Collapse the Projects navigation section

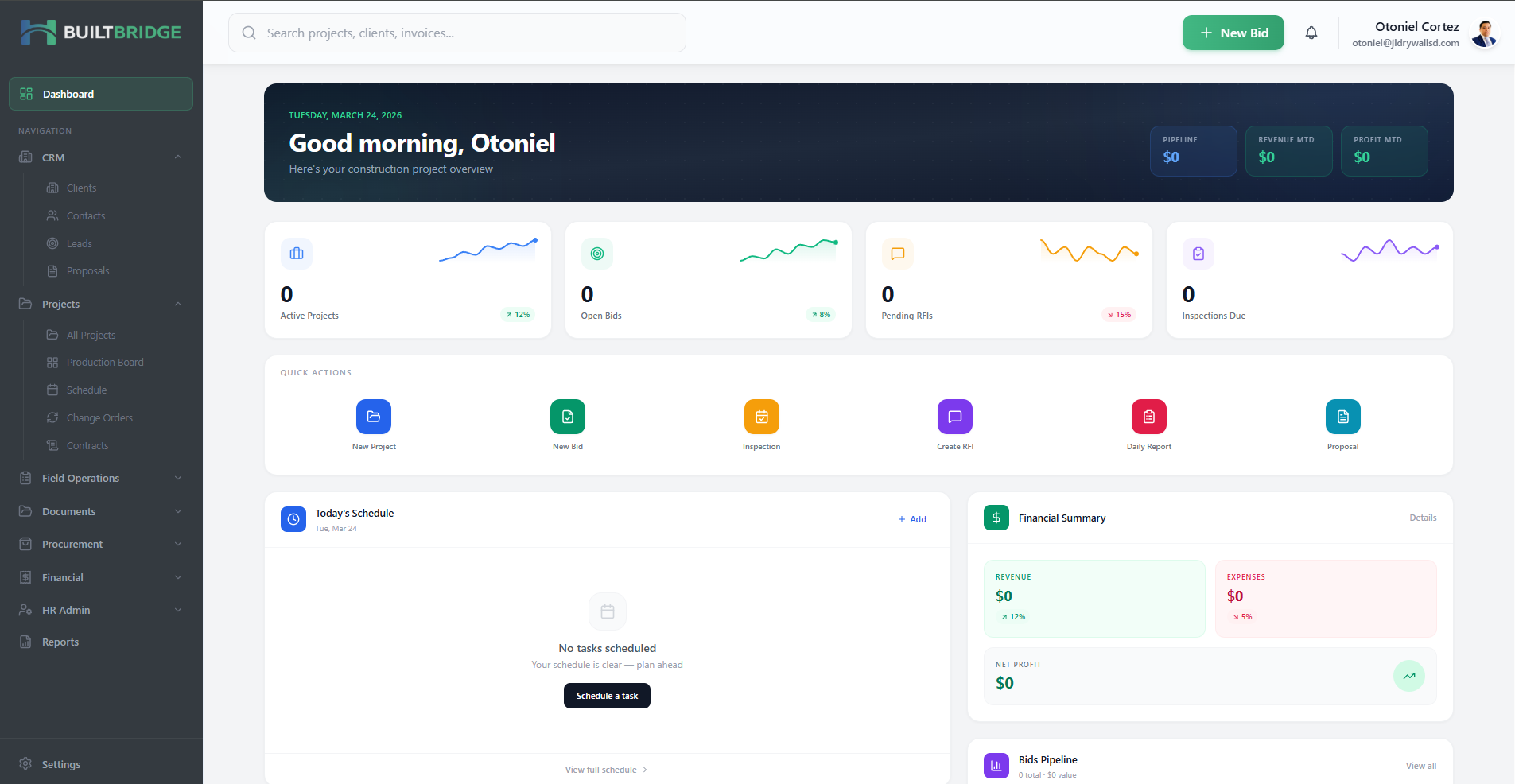[178, 304]
